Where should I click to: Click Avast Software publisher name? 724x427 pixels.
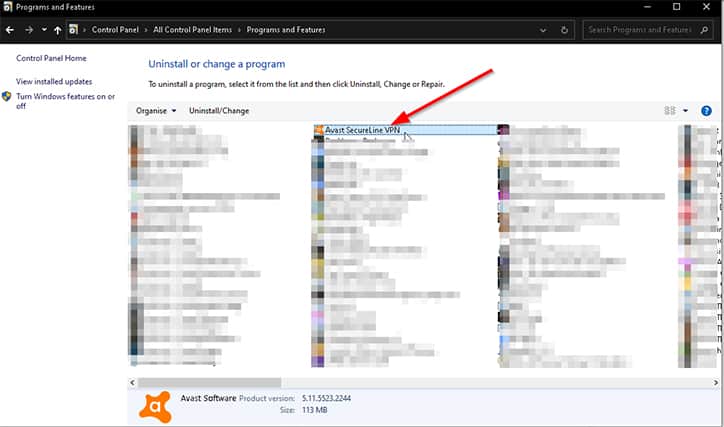[208, 398]
